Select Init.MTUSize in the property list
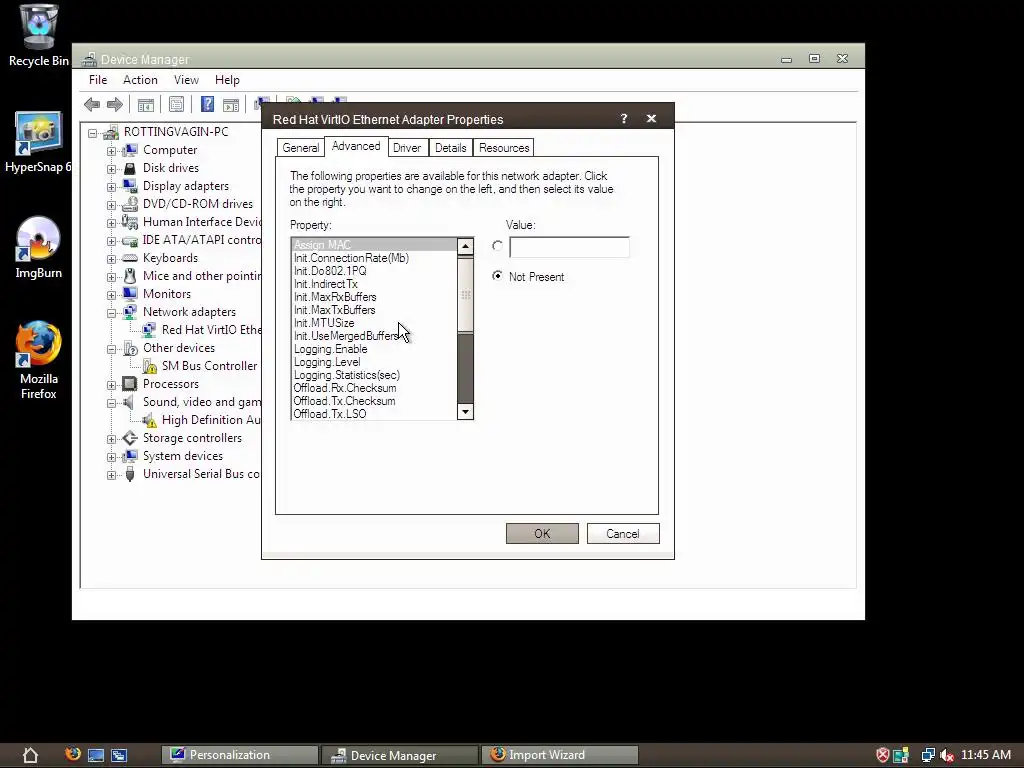The height and width of the screenshot is (768, 1024). click(324, 323)
